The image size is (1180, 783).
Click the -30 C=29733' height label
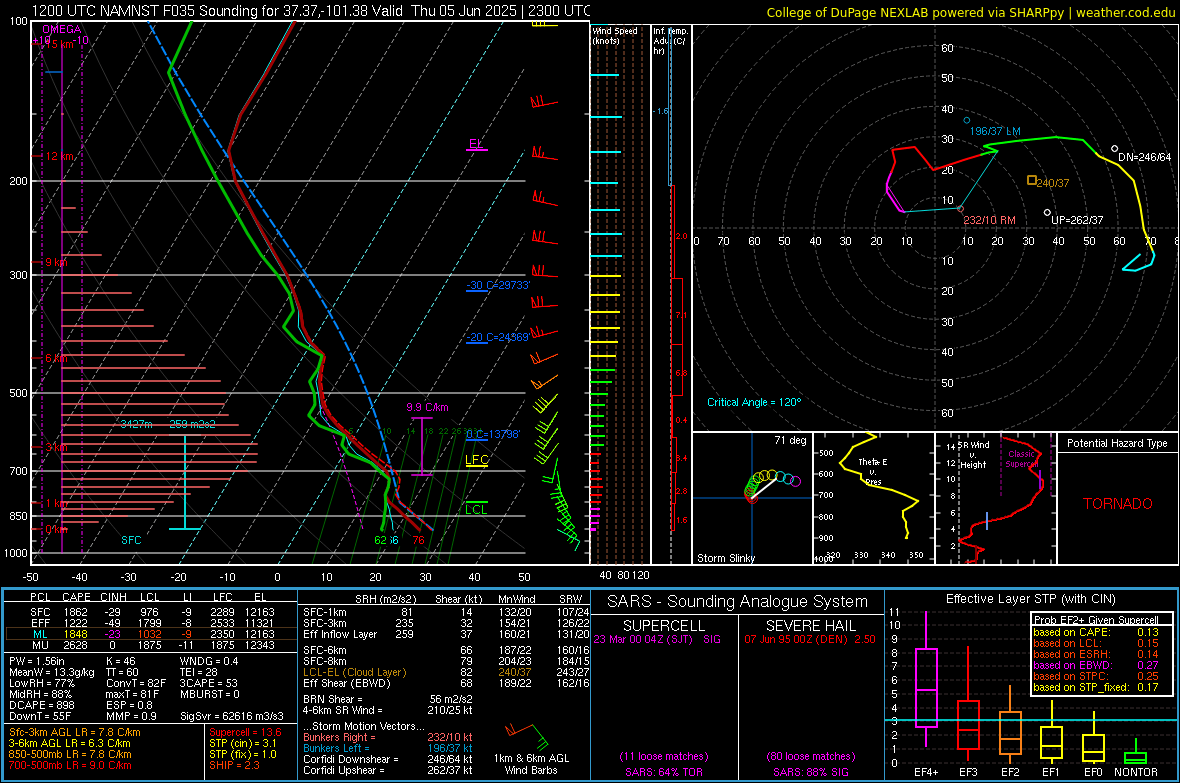point(498,285)
